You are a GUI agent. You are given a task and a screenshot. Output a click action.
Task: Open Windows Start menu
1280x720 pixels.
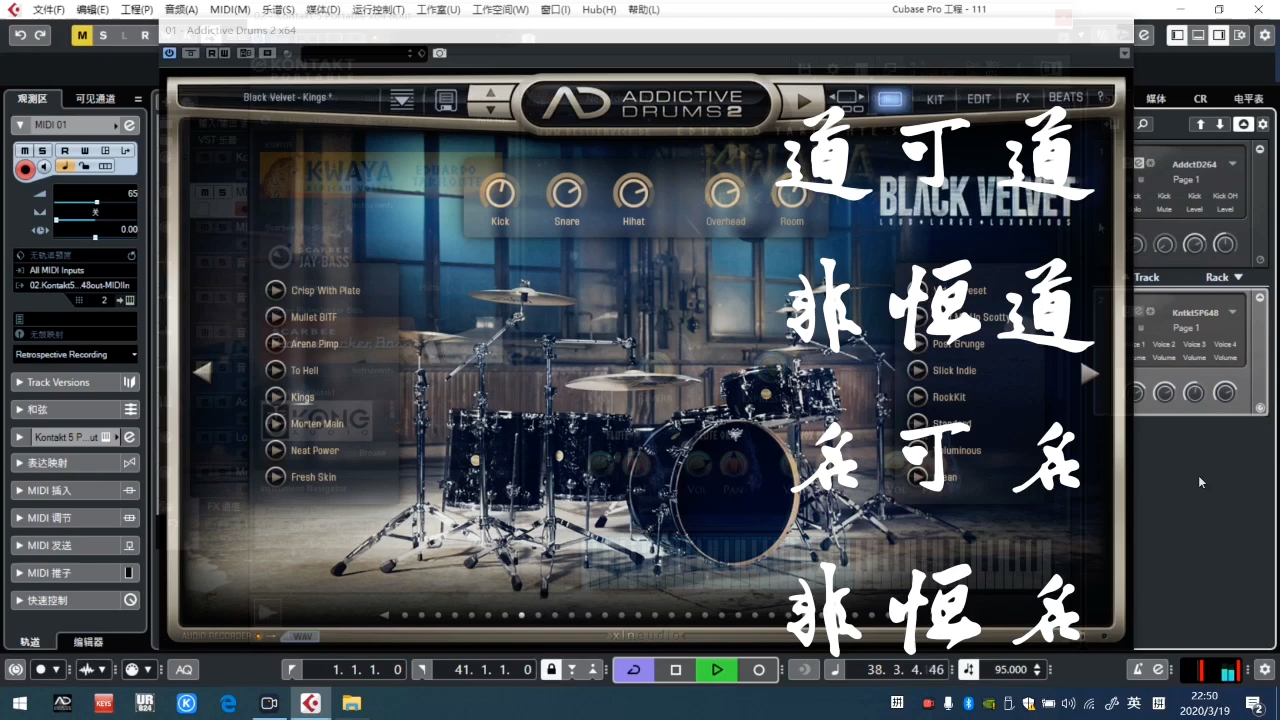[19, 704]
